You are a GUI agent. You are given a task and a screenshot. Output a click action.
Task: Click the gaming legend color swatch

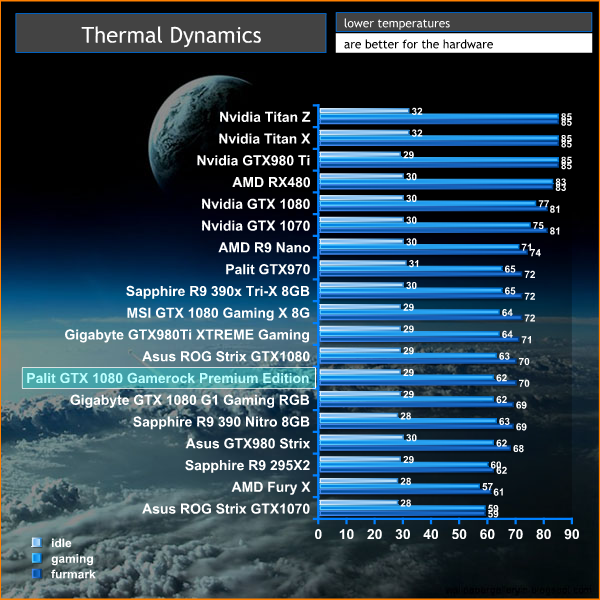36,558
